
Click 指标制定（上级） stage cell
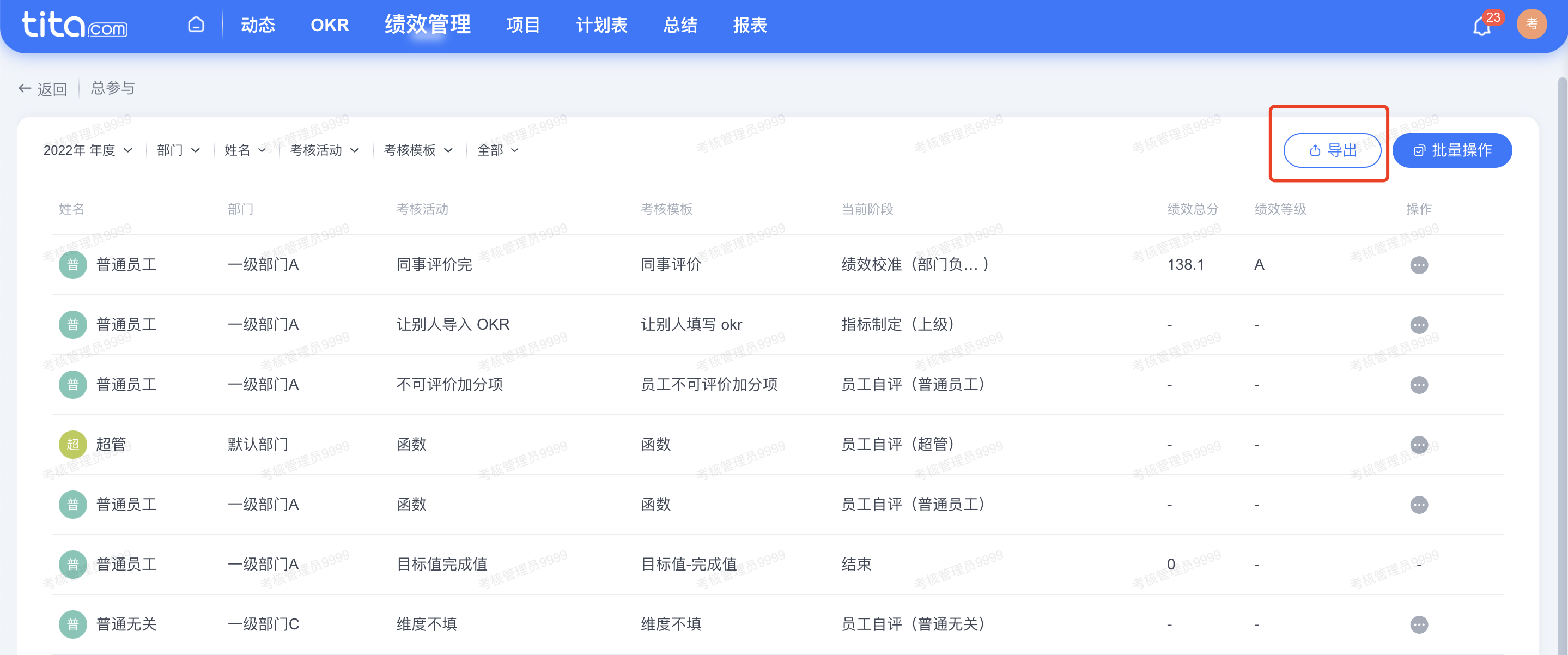pyautogui.click(x=897, y=324)
